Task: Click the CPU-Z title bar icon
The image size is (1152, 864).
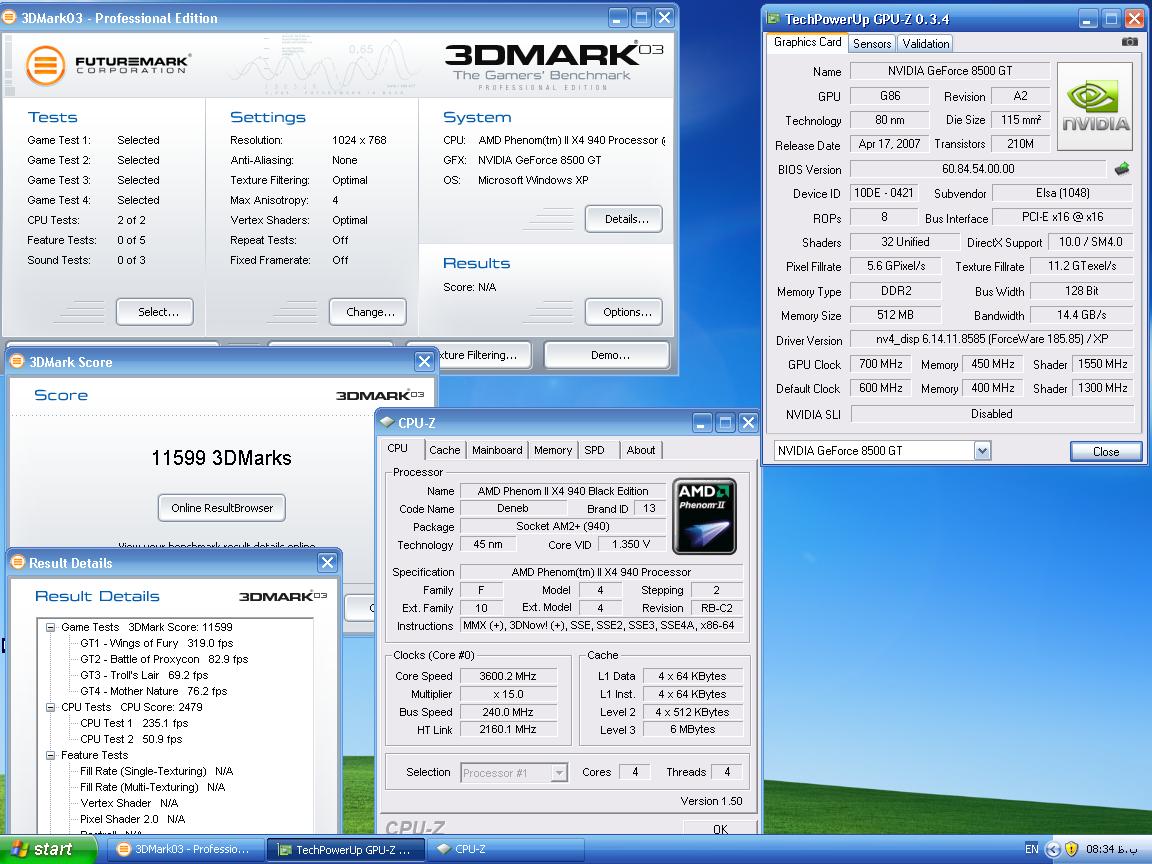Action: pyautogui.click(x=387, y=422)
